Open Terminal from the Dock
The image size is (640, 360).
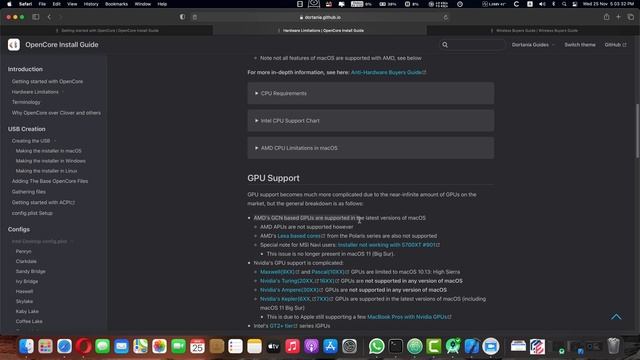(396, 347)
